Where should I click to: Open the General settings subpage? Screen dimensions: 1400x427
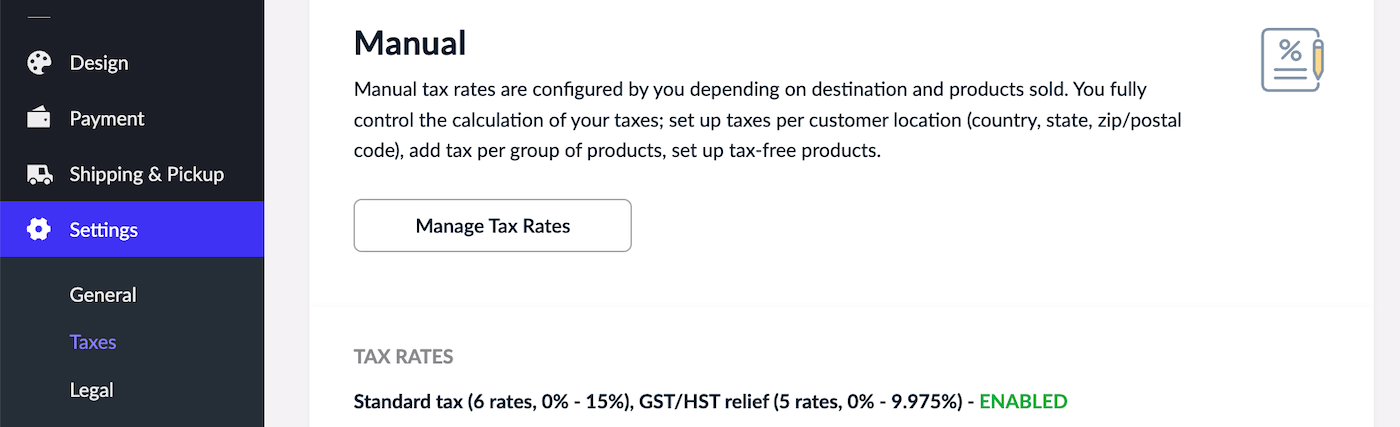[x=103, y=295]
